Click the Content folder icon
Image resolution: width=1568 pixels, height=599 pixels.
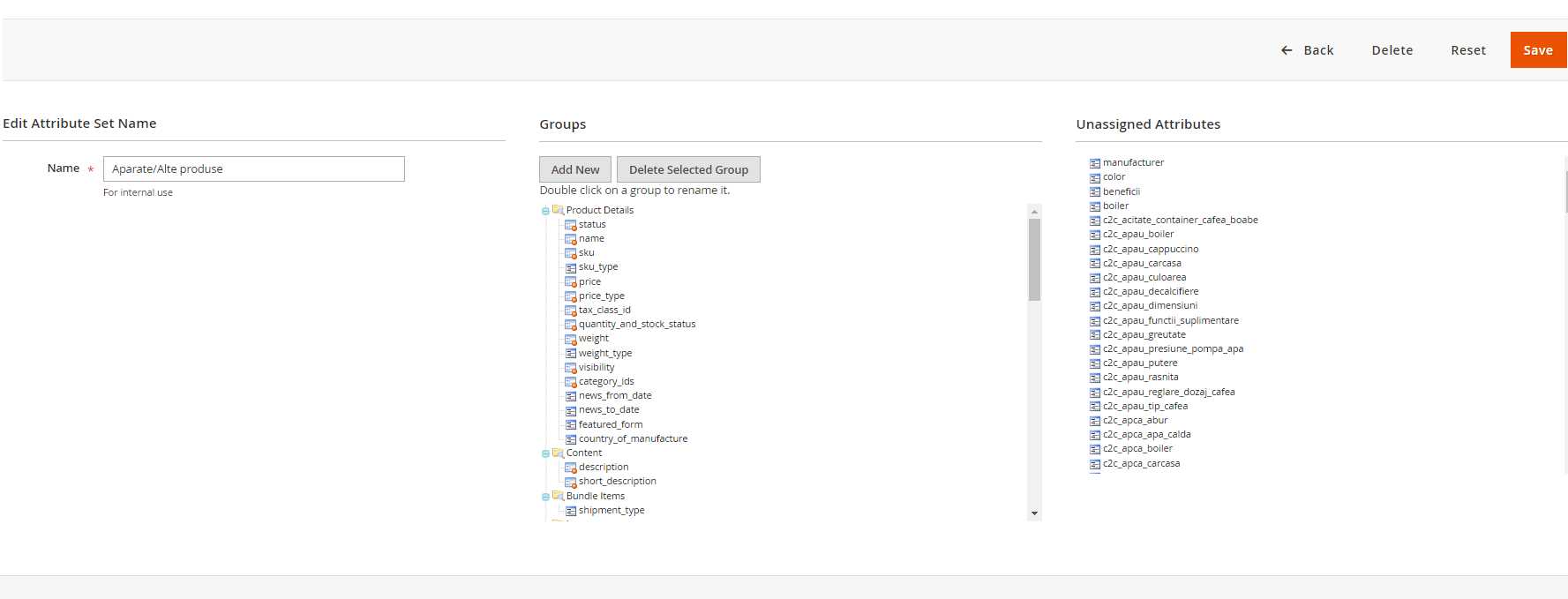558,453
